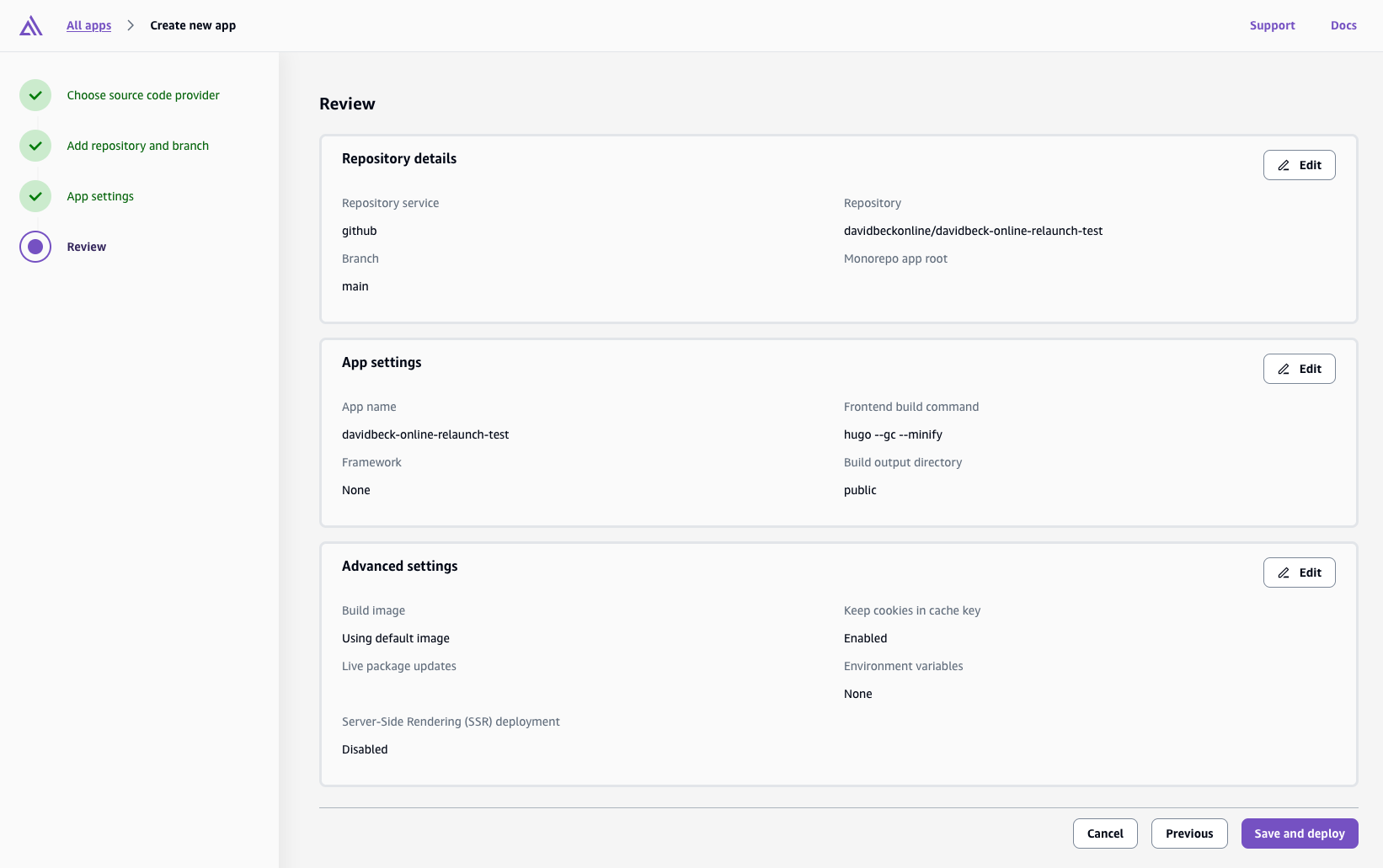Click the Server-Side Rendering (SSR) deployment label
1383x868 pixels.
tap(451, 722)
